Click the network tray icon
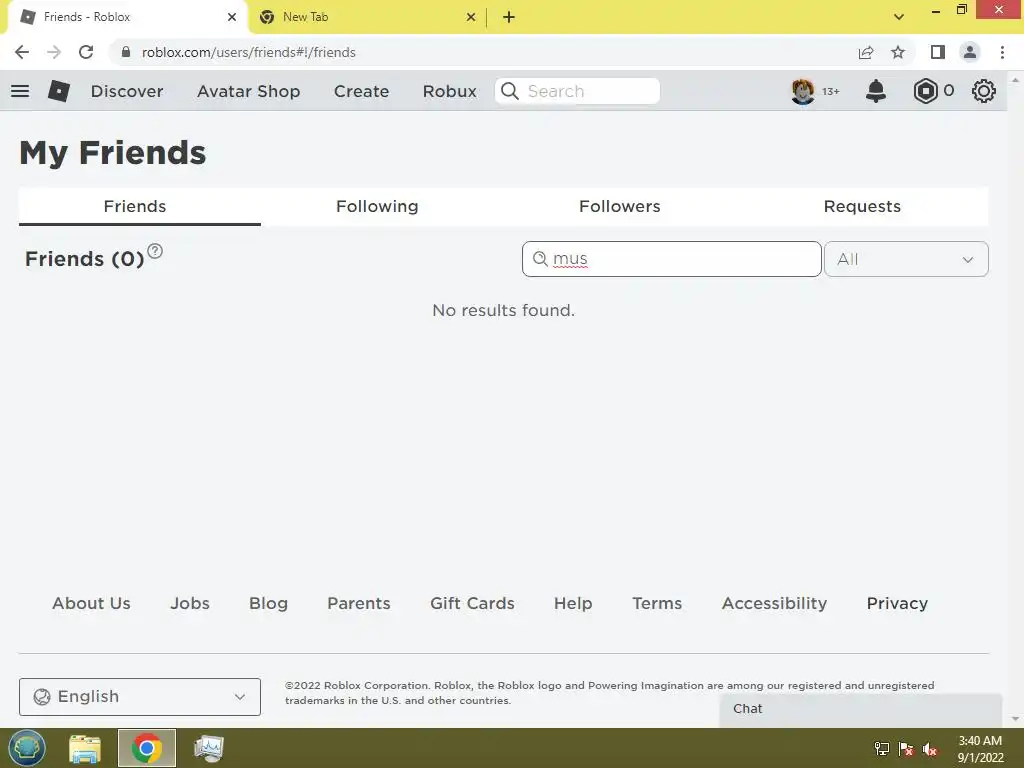This screenshot has height=768, width=1024. coord(882,749)
